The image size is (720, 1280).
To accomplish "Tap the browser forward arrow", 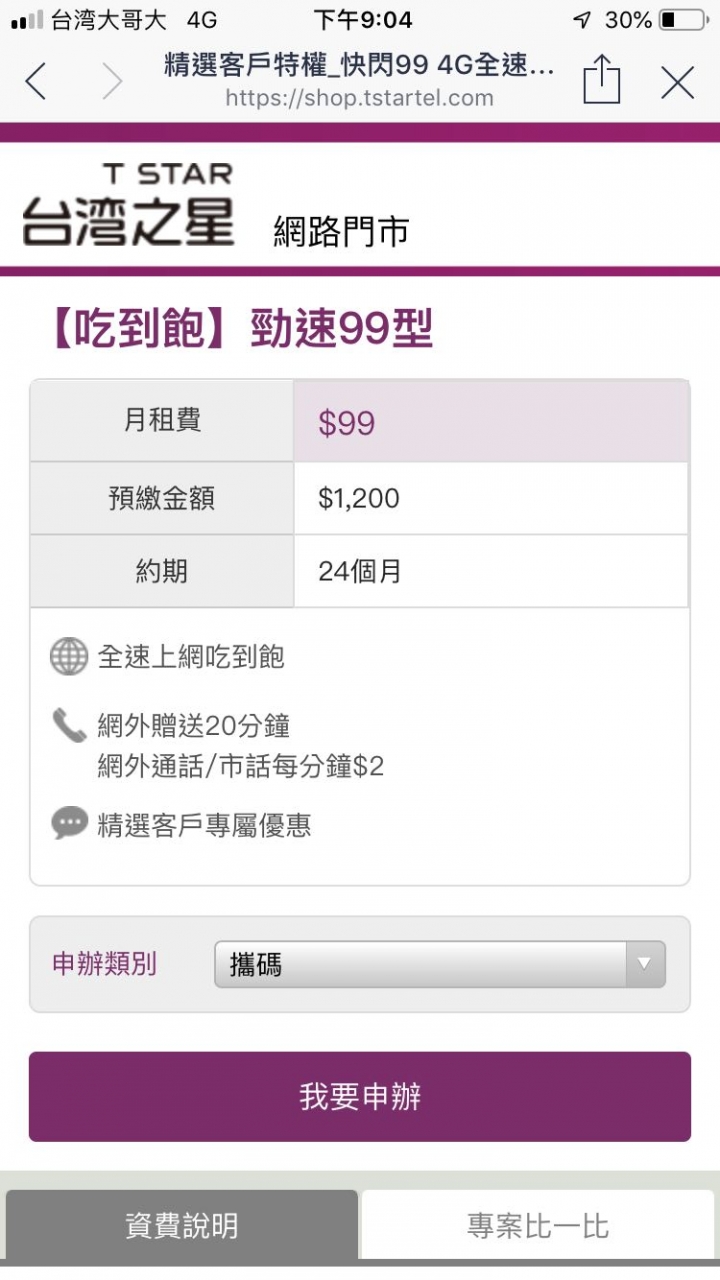I will point(111,82).
